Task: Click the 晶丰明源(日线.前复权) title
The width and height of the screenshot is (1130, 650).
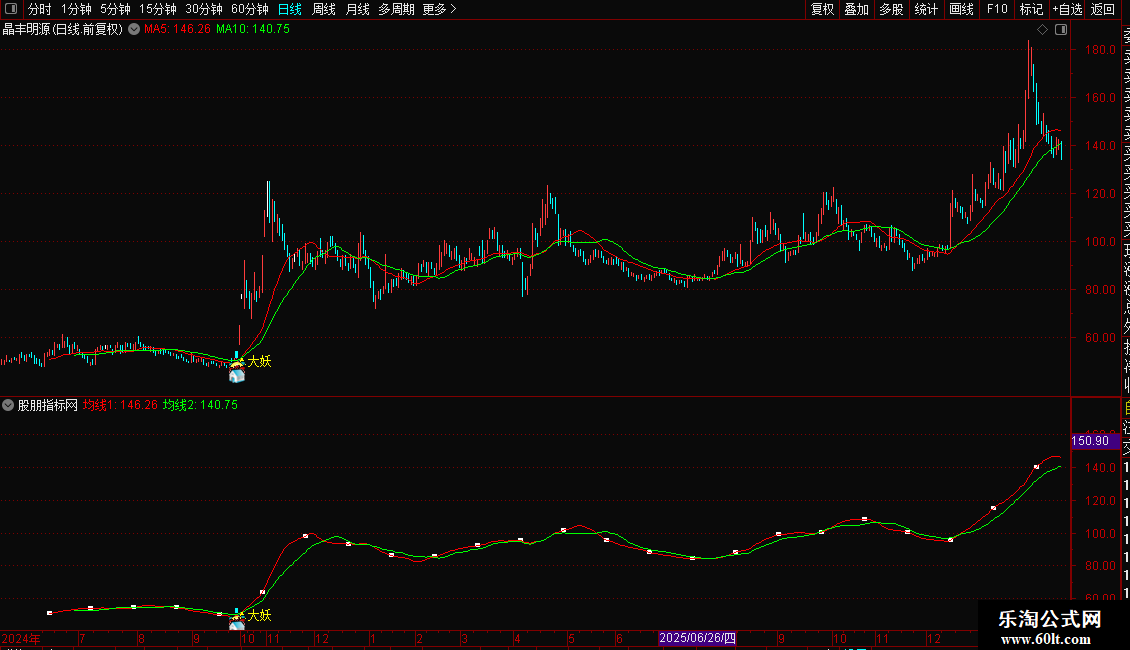Action: click(63, 29)
